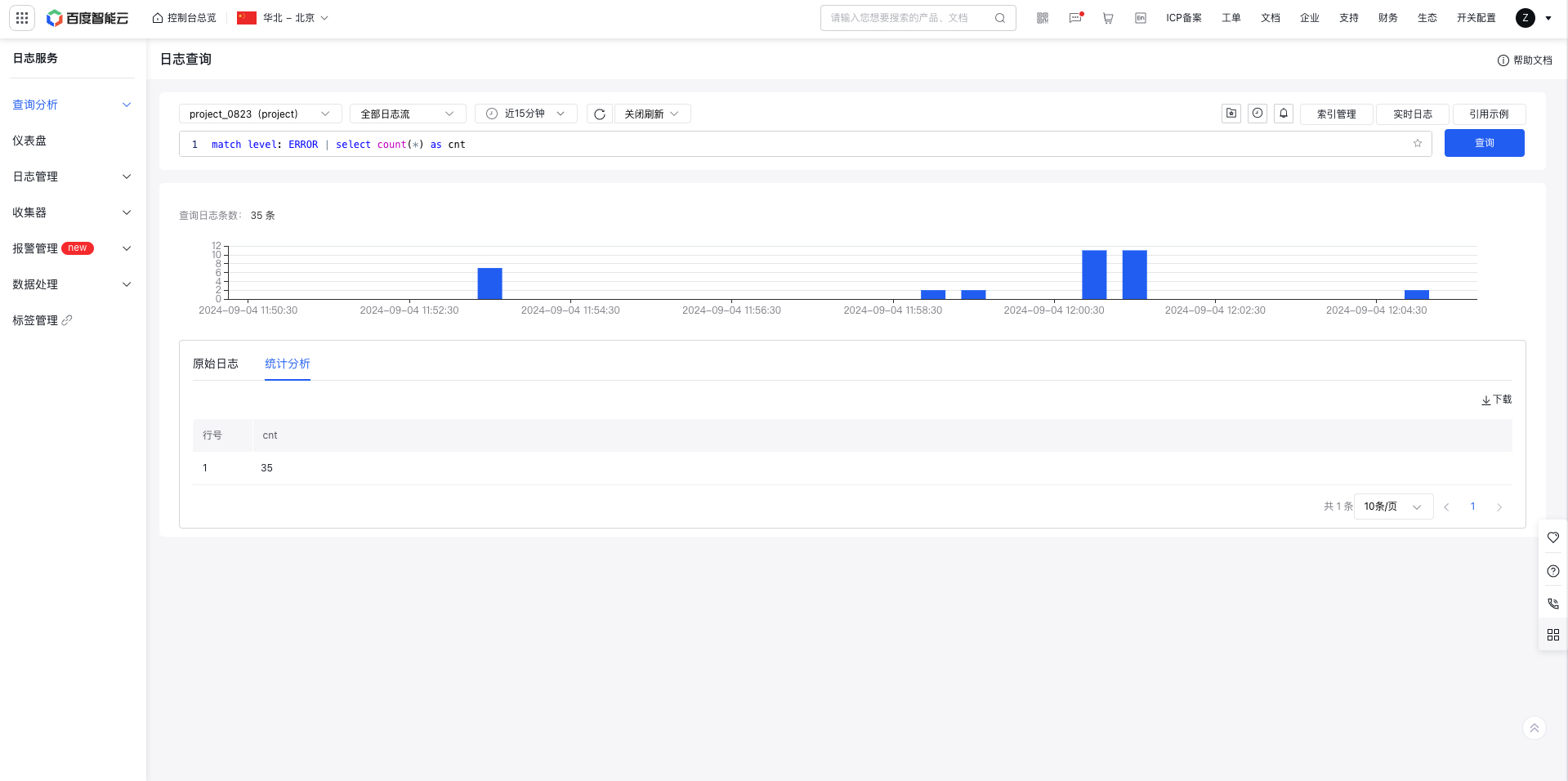Click the 实时日志 button

[1413, 114]
